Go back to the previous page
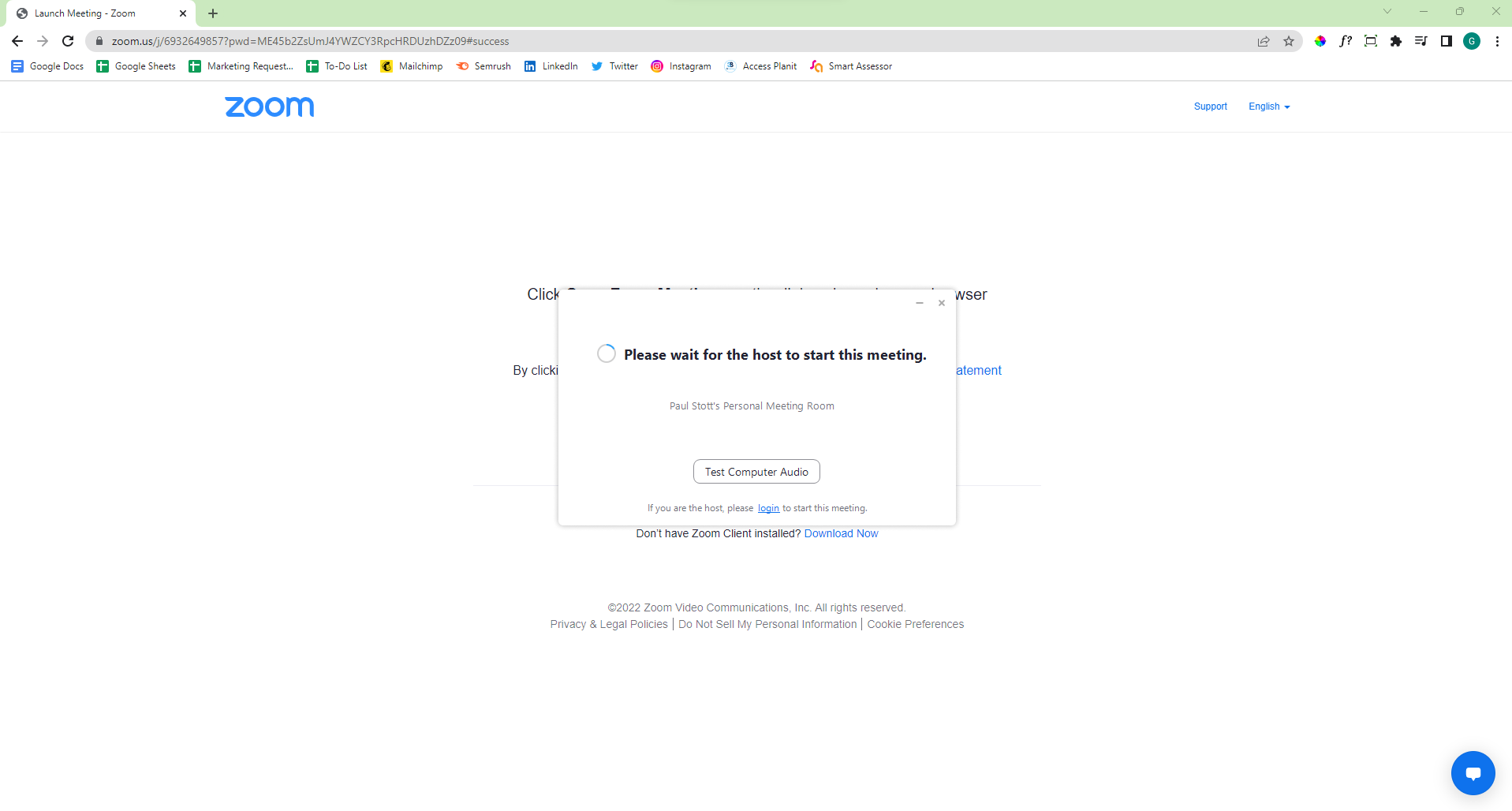The image size is (1512, 811). 17,41
